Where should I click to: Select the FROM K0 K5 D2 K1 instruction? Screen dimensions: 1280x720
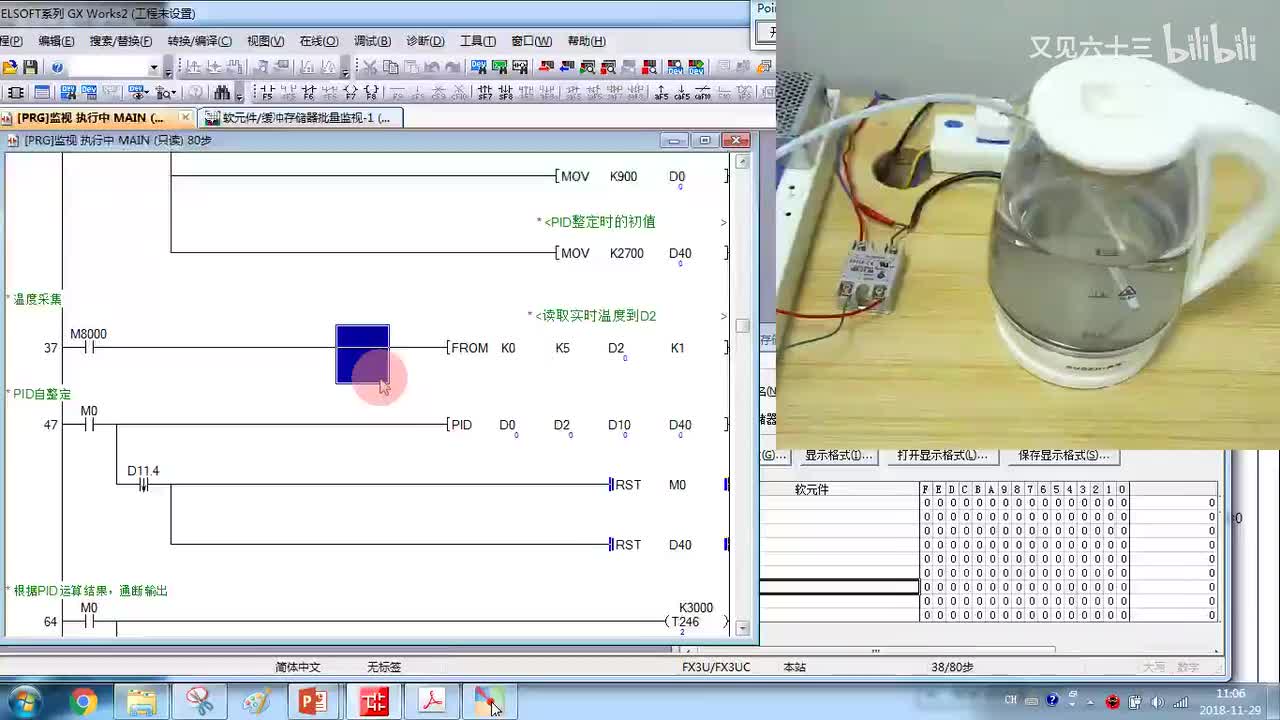(587, 348)
